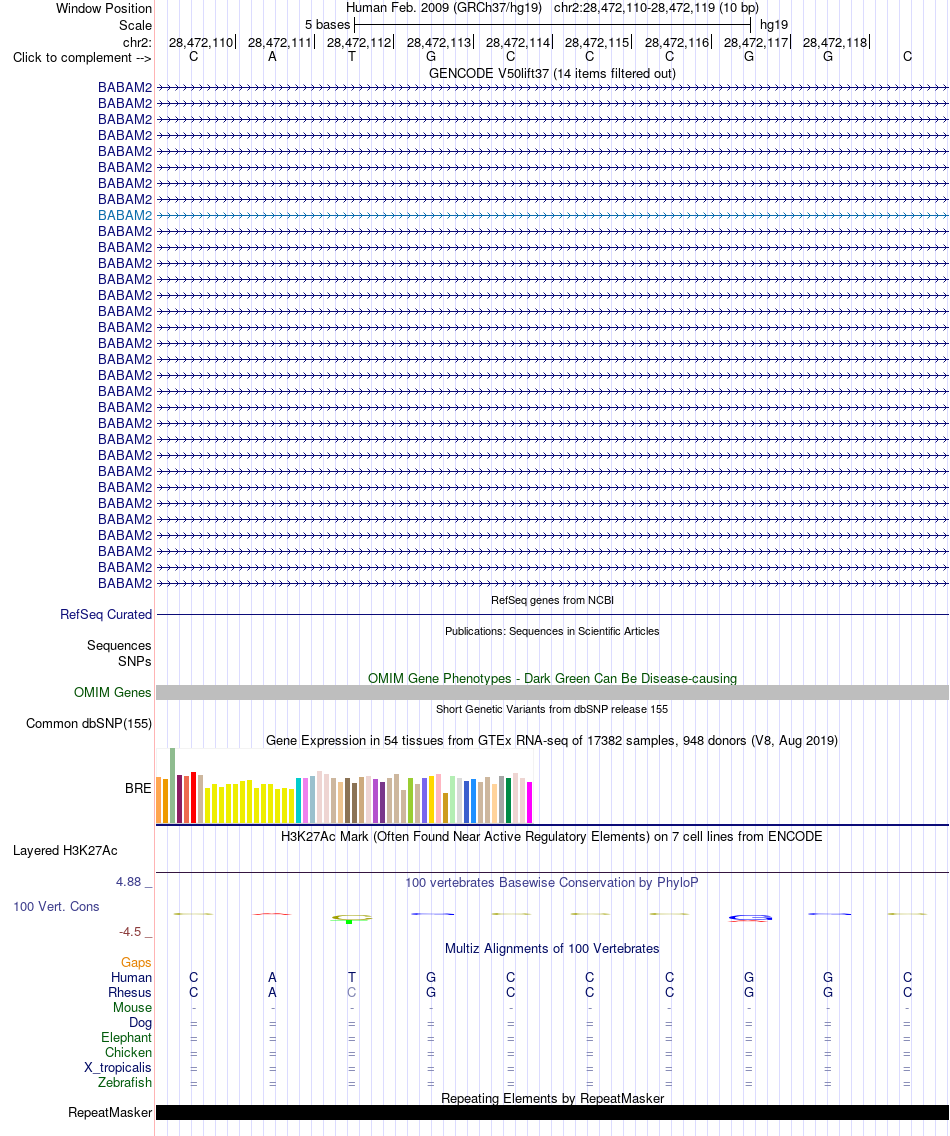Click the Sequences track label
The image size is (950, 1136).
[119, 646]
